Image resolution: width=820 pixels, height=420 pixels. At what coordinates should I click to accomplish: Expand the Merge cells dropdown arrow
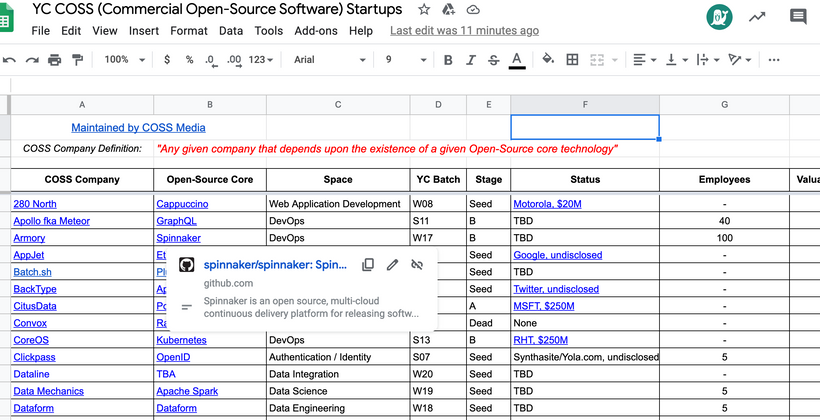pyautogui.click(x=614, y=60)
